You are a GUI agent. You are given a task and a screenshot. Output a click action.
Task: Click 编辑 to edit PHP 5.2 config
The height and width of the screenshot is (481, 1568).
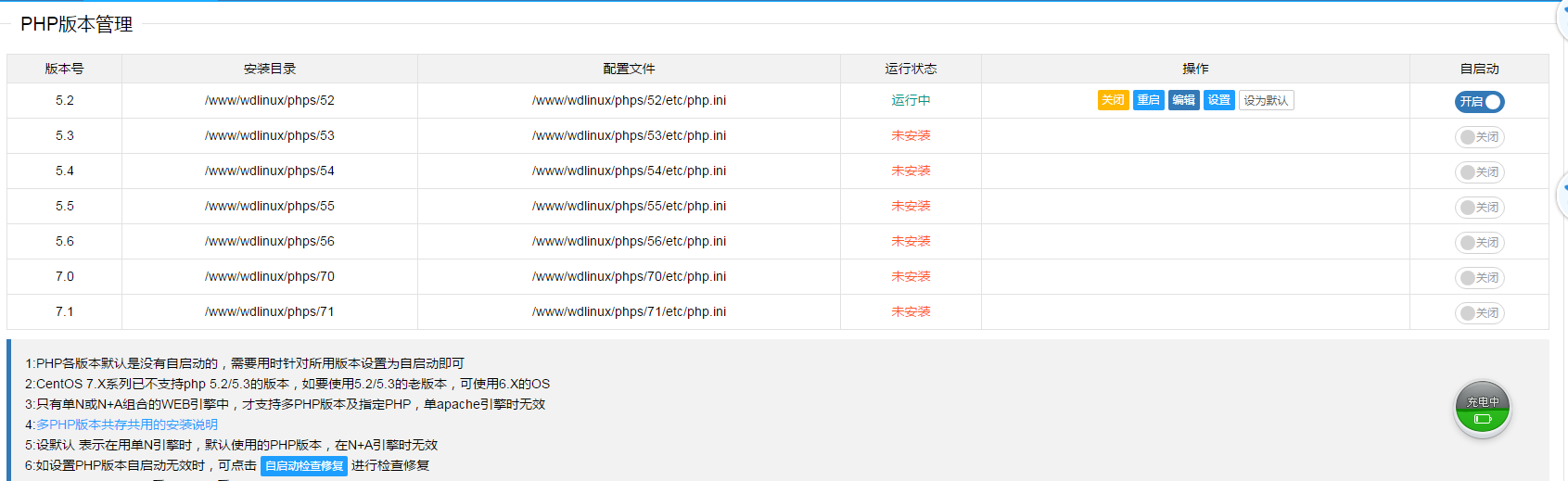point(1183,100)
